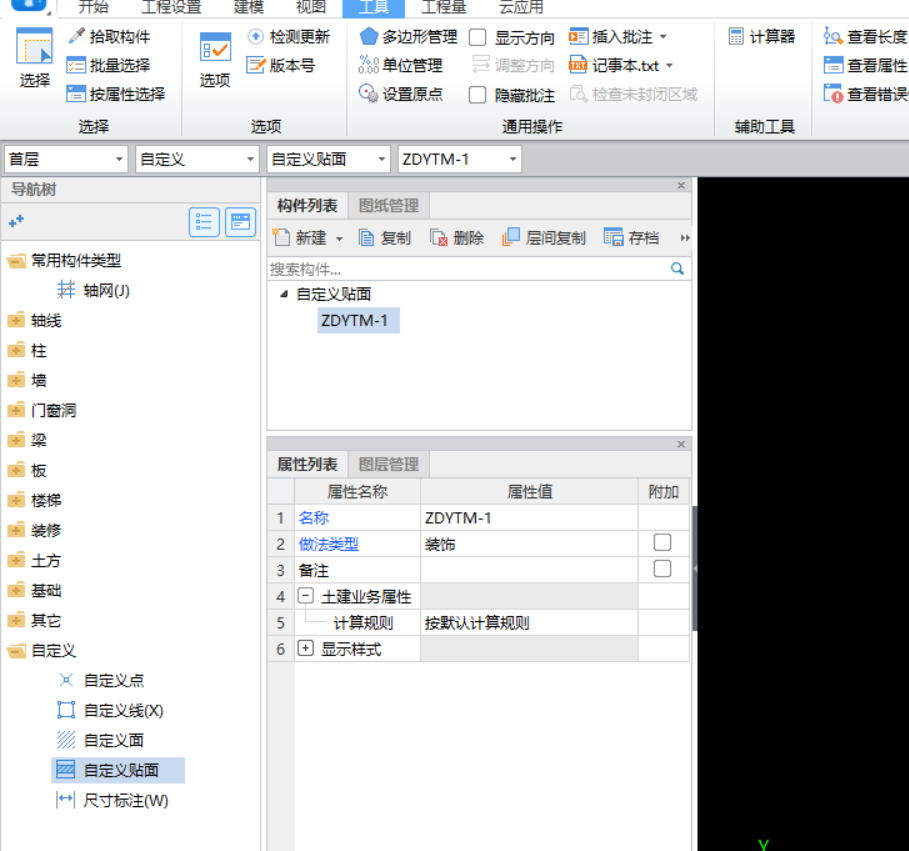The image size is (909, 851).
Task: Select ZDYTM-1 in component list
Action: [x=358, y=320]
